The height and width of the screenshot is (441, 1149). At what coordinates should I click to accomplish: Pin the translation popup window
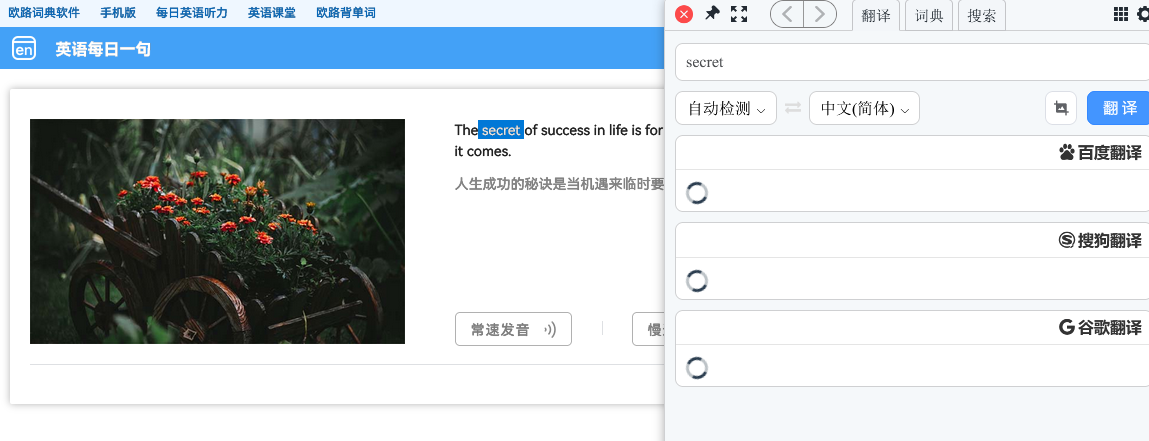[712, 14]
